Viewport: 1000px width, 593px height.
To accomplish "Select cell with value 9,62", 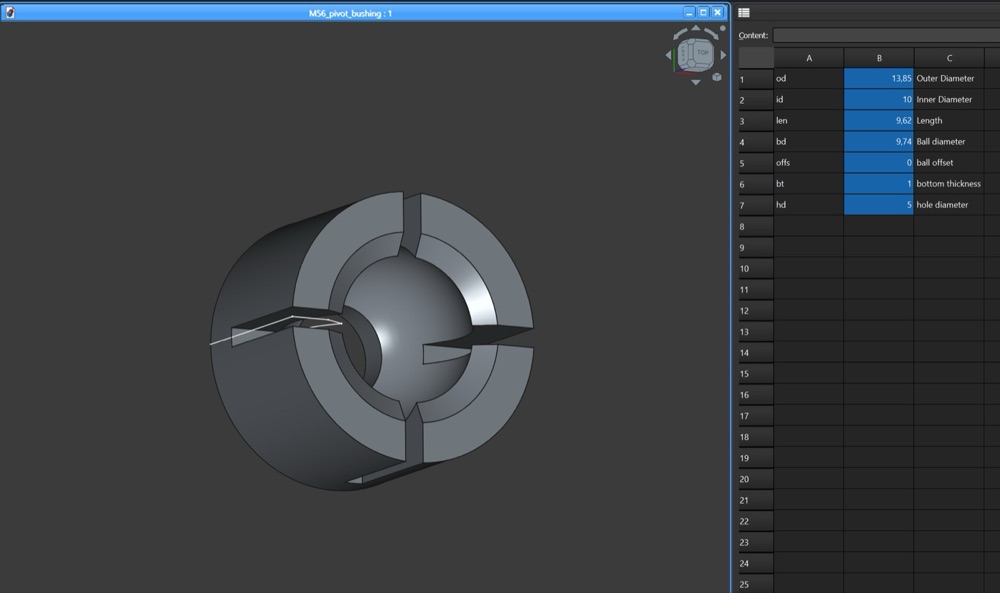I will (x=879, y=121).
